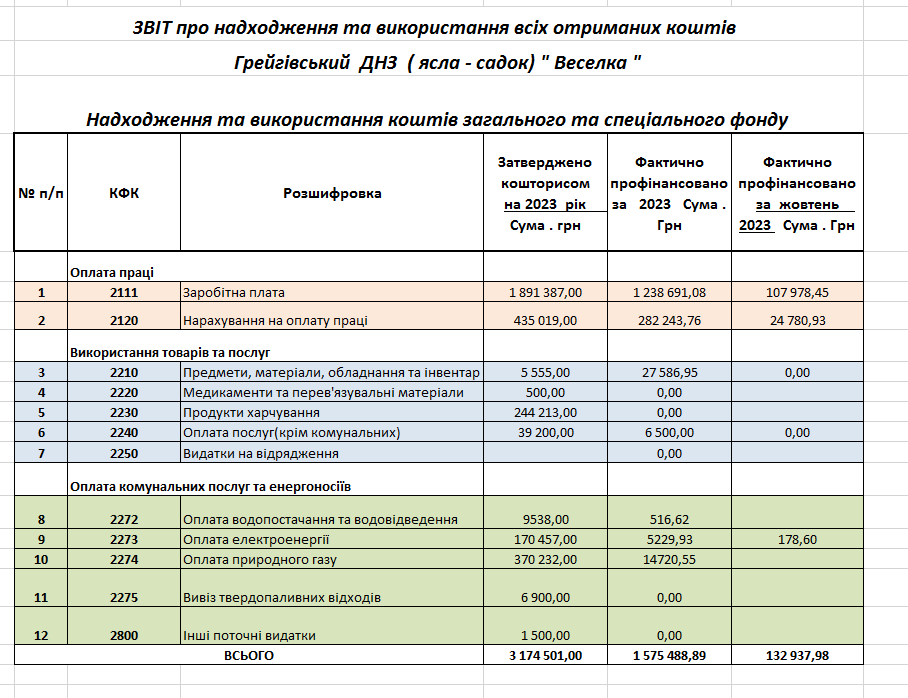Click cell with code 2120
This screenshot has height=698, width=908.
pyautogui.click(x=124, y=316)
